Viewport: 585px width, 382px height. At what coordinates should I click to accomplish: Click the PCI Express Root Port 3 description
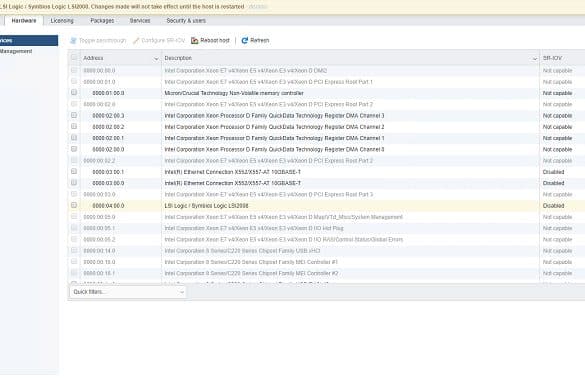(269, 194)
